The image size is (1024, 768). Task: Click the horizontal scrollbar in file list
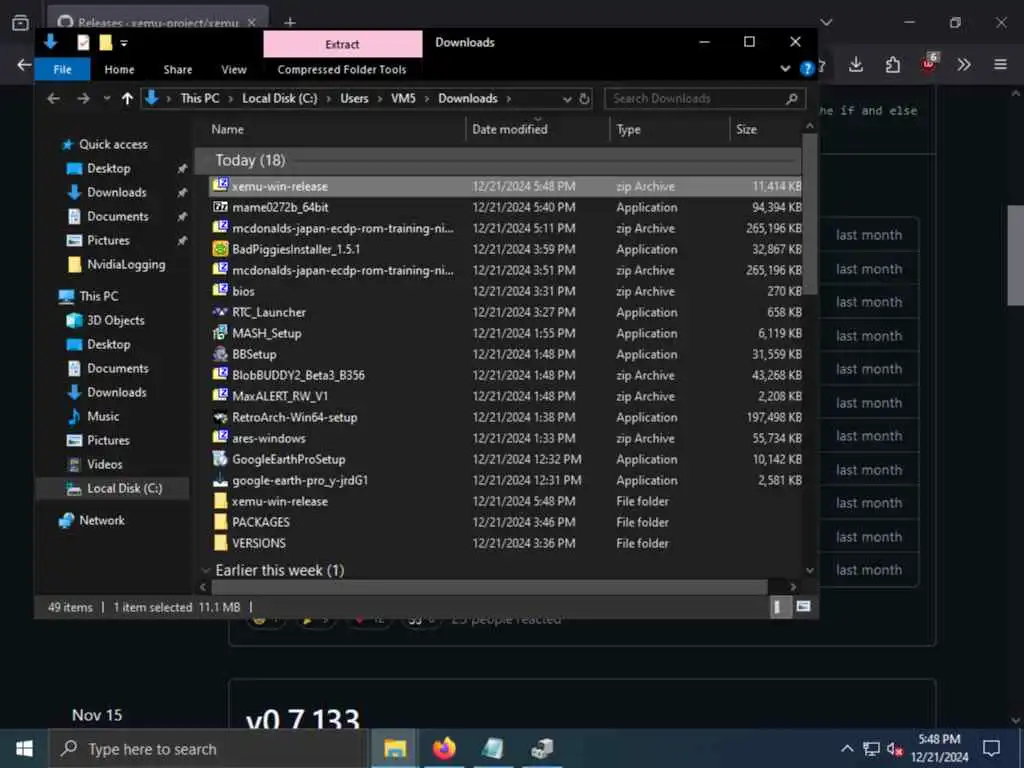[x=488, y=586]
